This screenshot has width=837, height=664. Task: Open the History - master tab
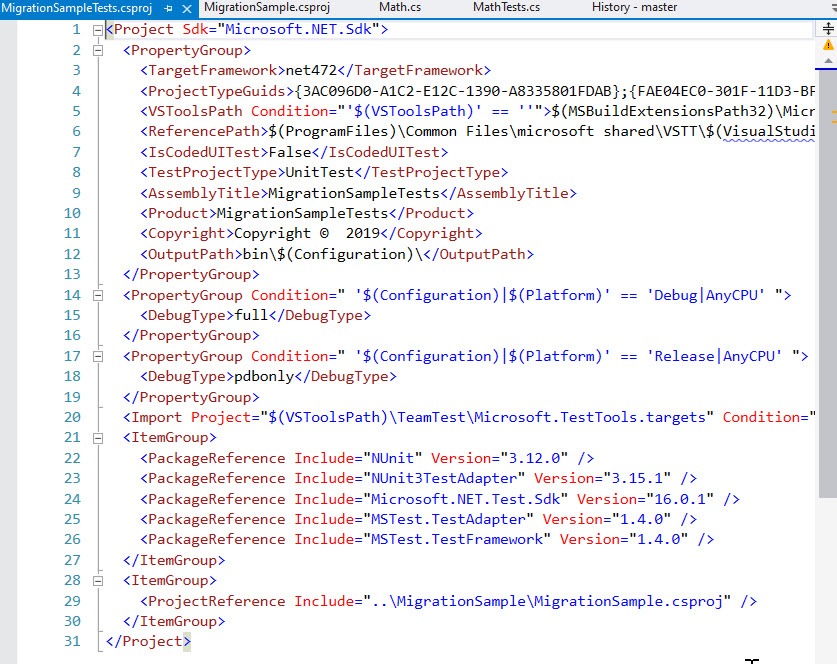tap(633, 8)
